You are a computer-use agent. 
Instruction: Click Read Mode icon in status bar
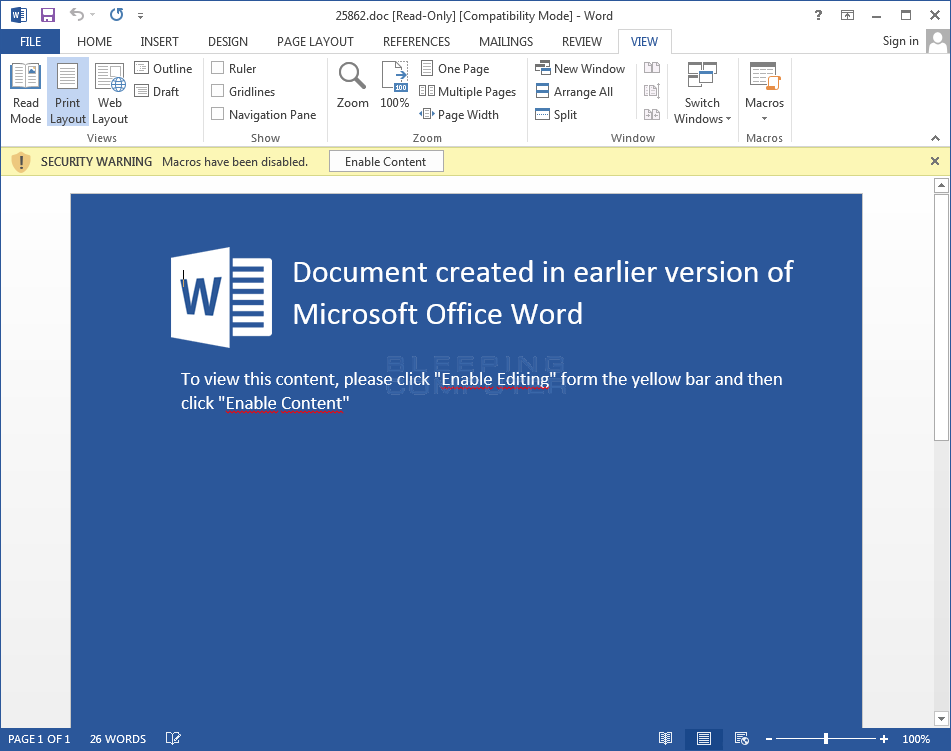[665, 738]
